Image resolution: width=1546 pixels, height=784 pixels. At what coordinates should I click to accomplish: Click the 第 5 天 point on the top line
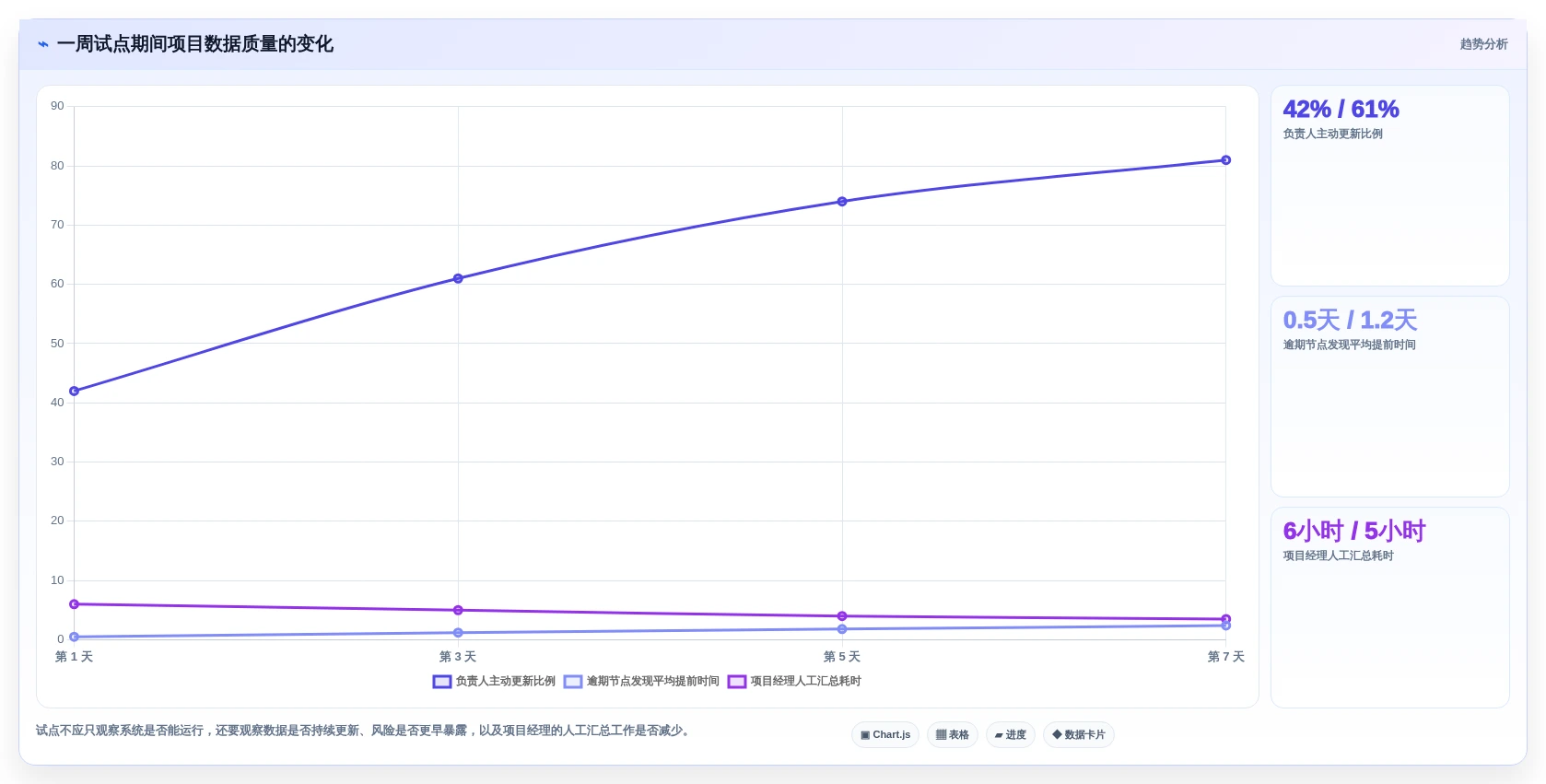(x=842, y=202)
